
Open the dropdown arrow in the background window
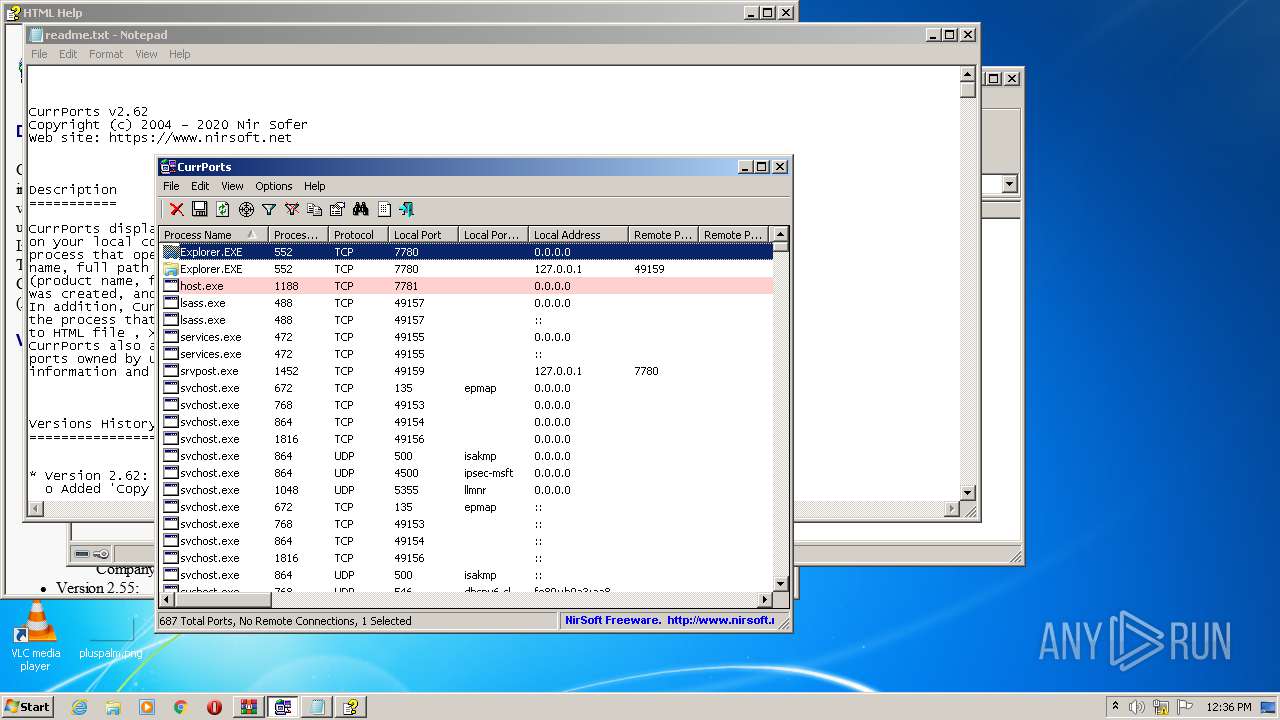coord(1009,184)
